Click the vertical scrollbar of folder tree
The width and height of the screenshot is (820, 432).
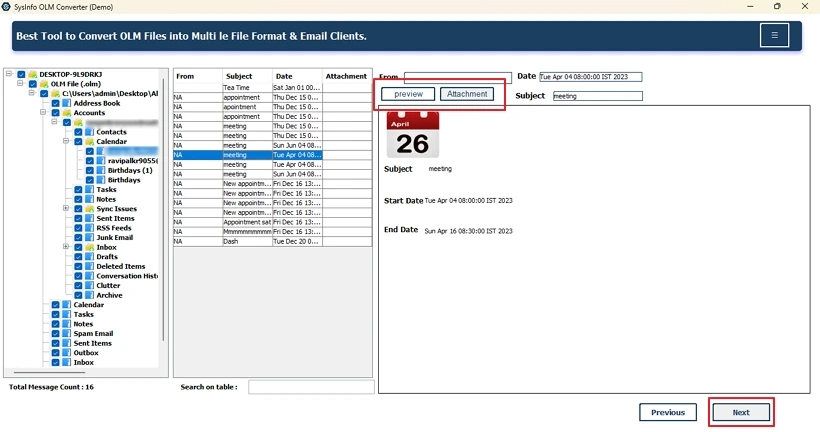pyautogui.click(x=163, y=209)
